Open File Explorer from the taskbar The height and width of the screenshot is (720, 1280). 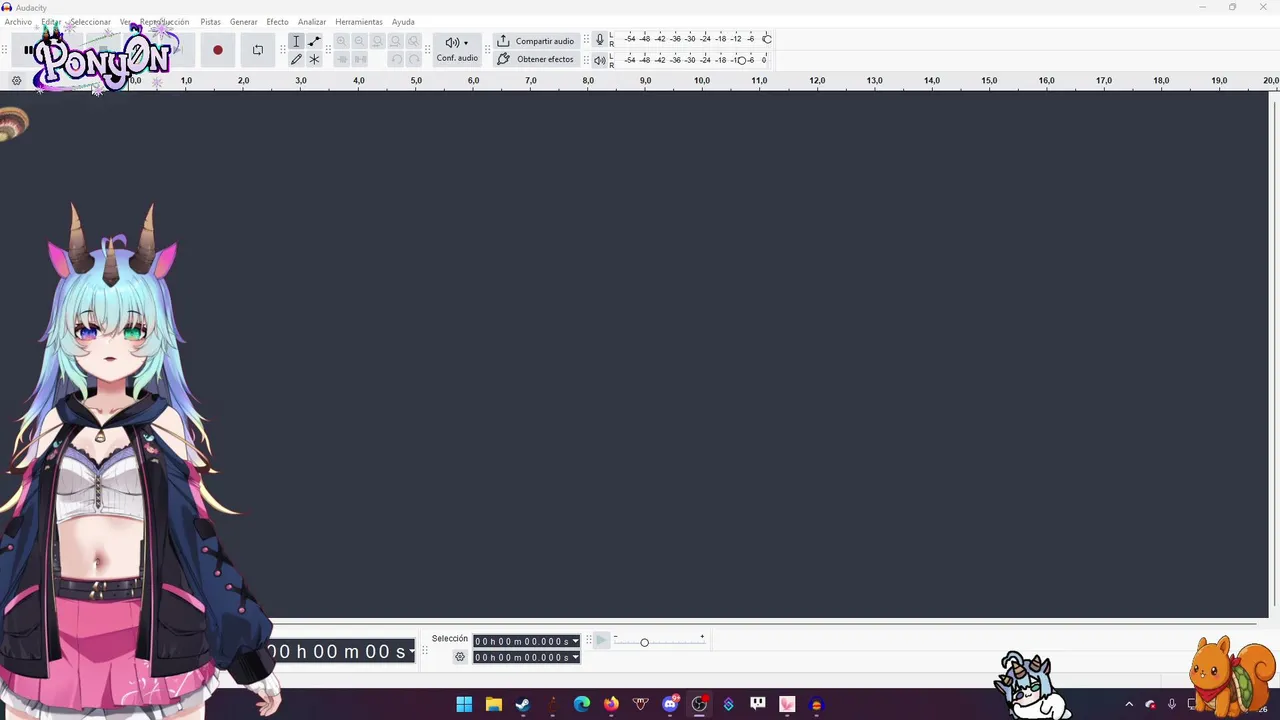pos(493,704)
